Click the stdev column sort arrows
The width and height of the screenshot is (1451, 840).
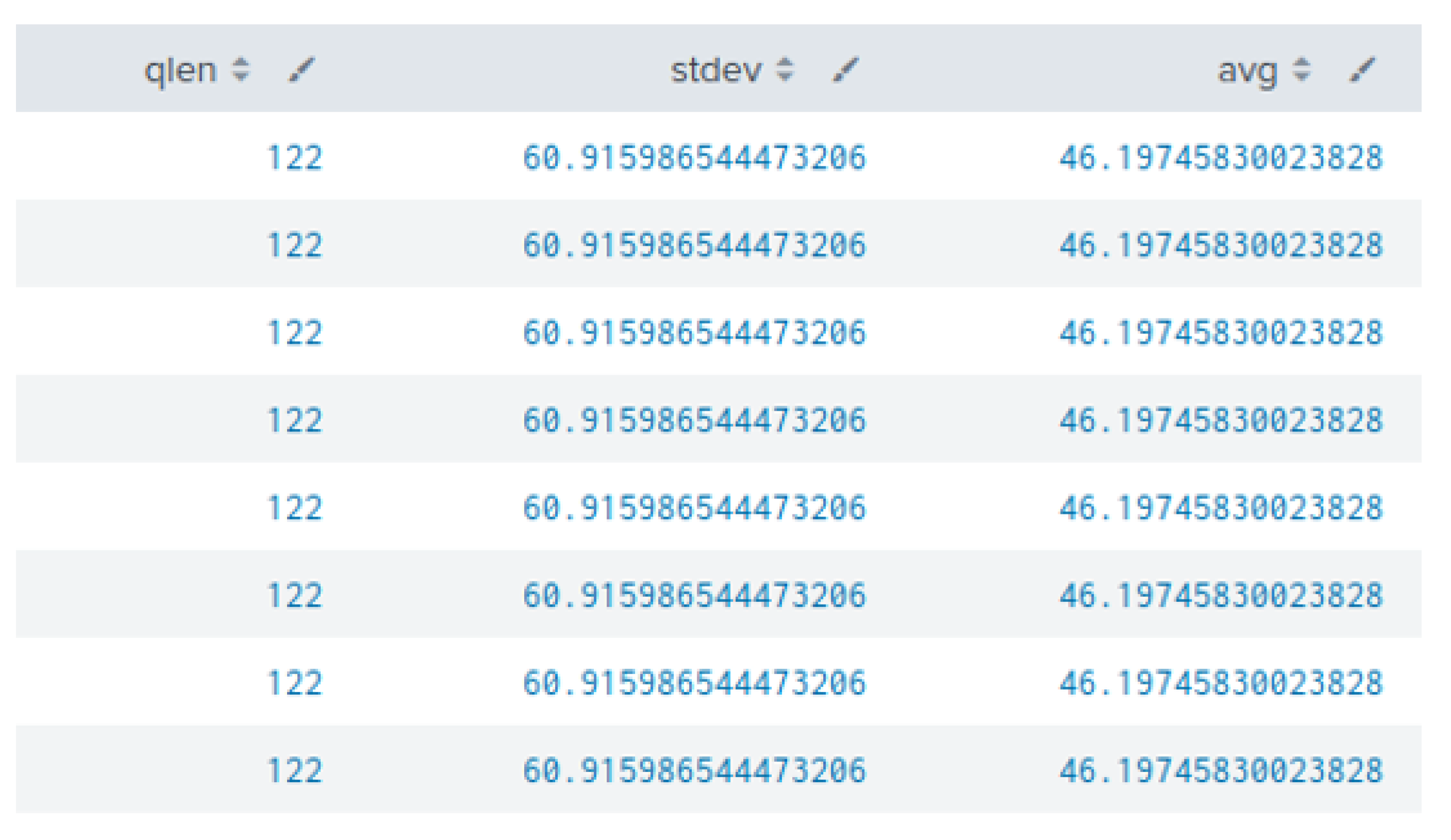784,69
